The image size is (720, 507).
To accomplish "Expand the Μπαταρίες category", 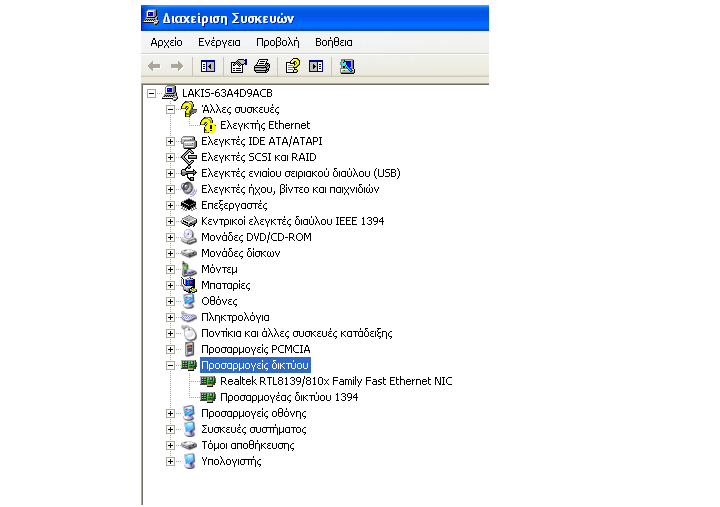I will (170, 286).
